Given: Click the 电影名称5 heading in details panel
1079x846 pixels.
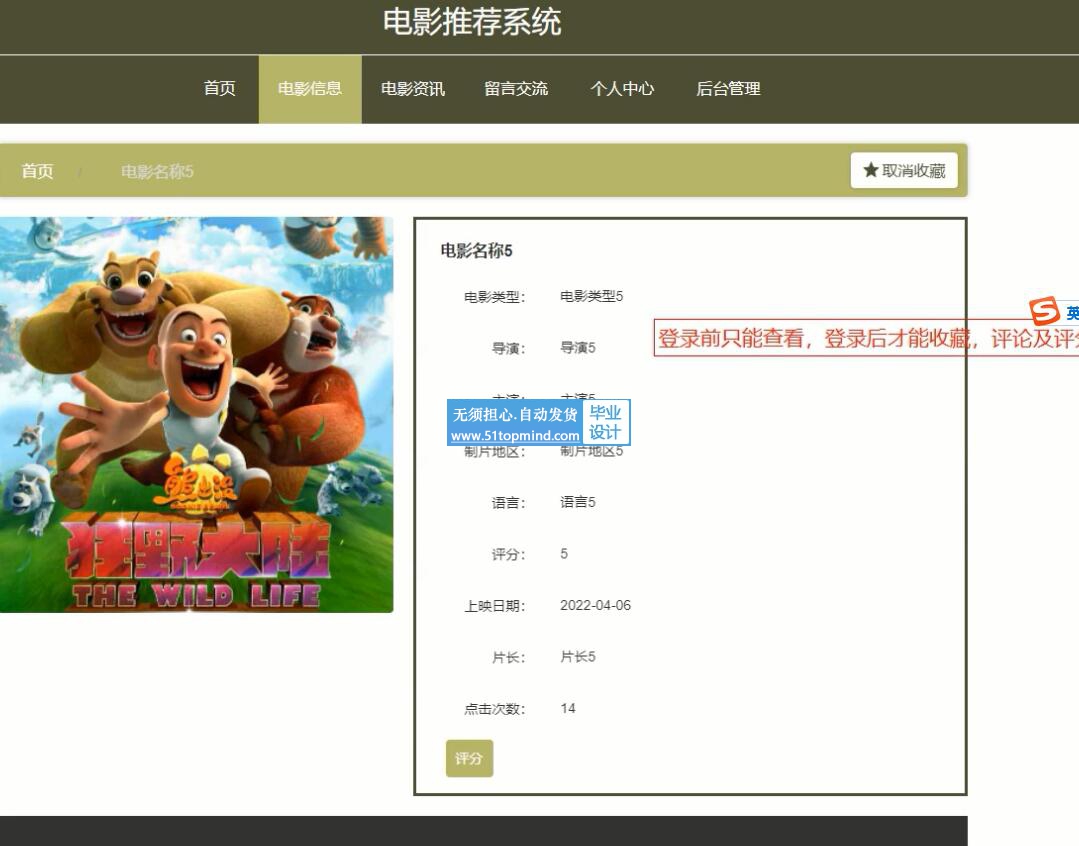Looking at the screenshot, I should 476,251.
